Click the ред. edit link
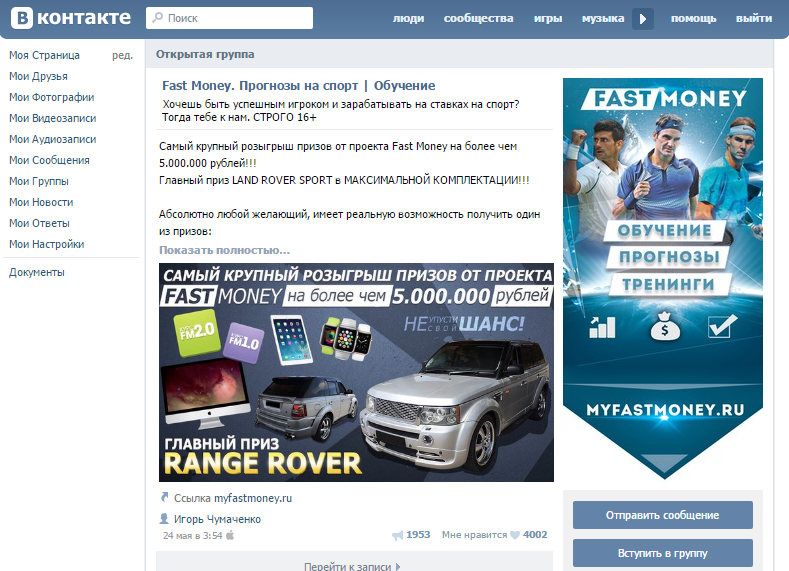This screenshot has height=571, width=789. 122,55
